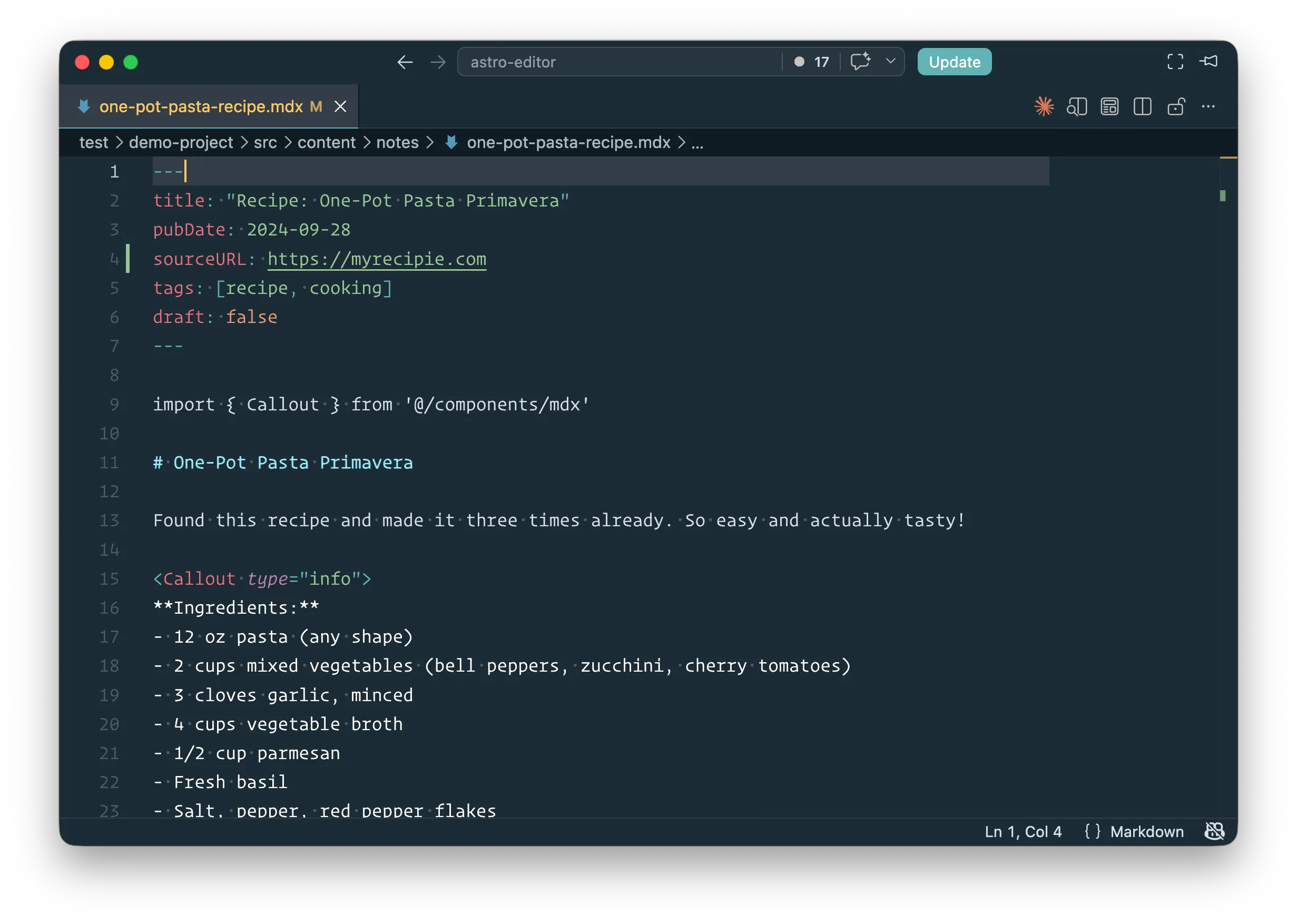The image size is (1297, 924).
Task: Change the Markdown language mode
Action: coord(1146,831)
